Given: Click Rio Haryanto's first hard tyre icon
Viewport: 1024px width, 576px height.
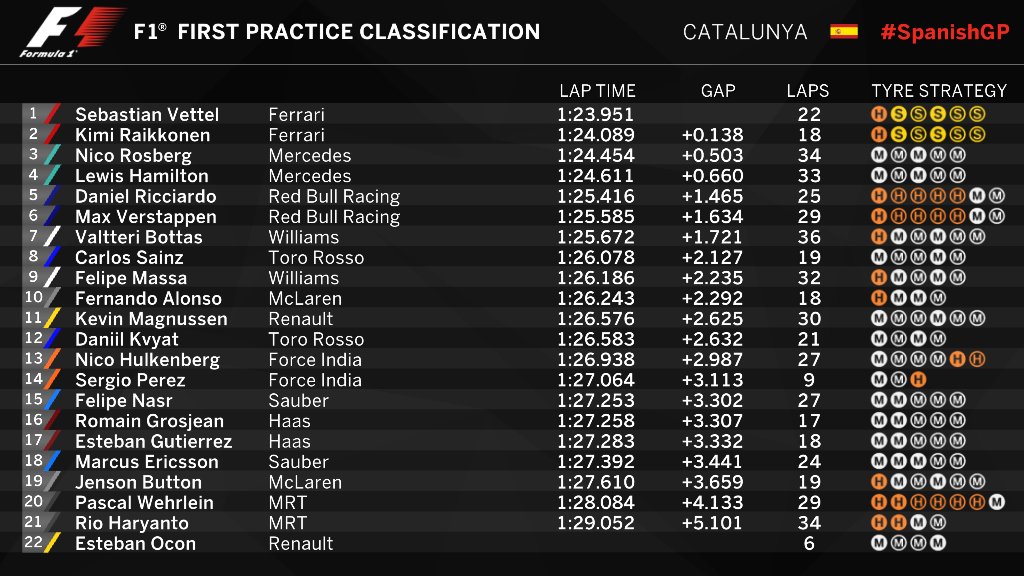Looking at the screenshot, I should click(x=879, y=522).
